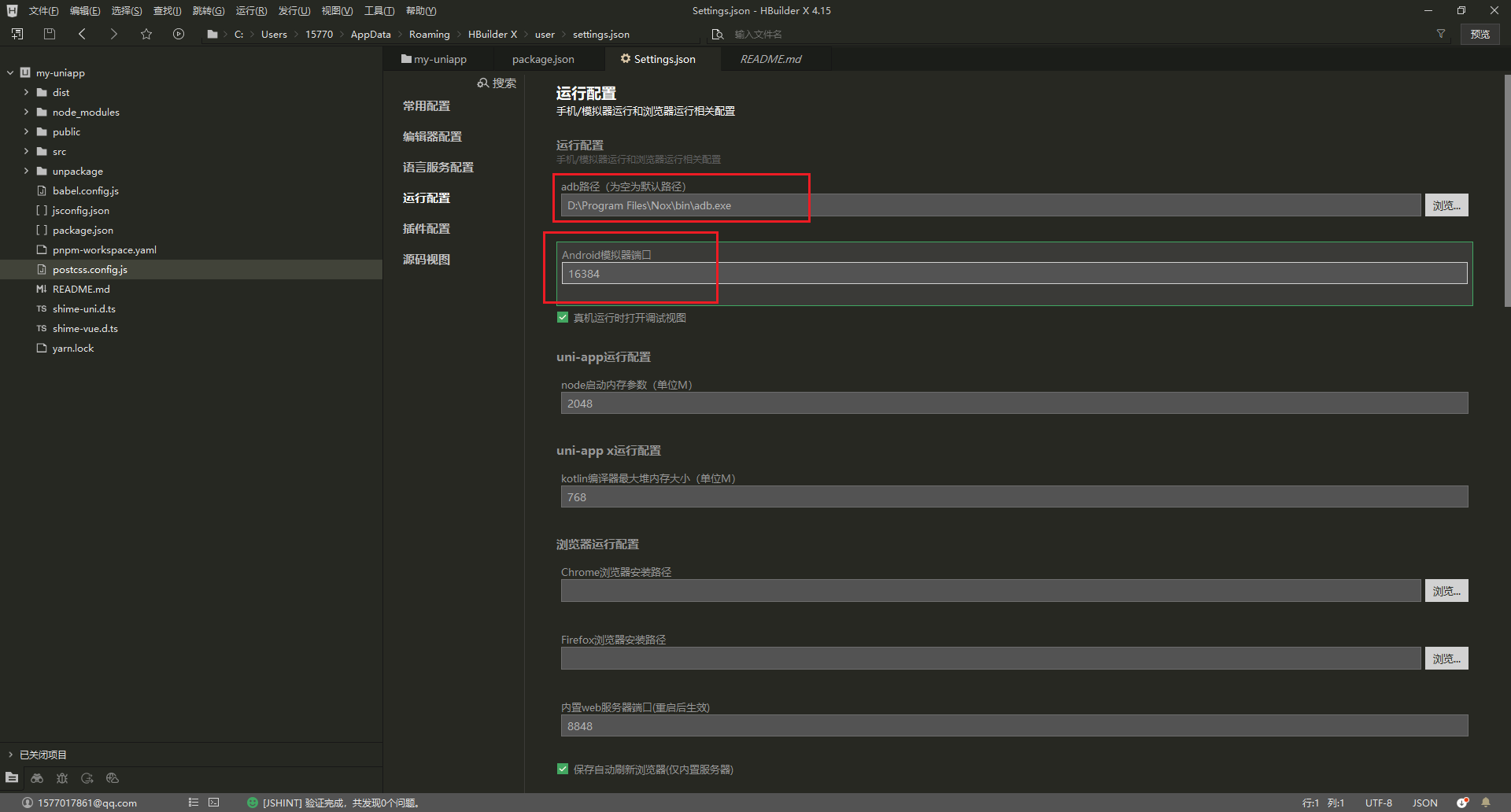
Task: Click the 预览 preview button
Action: (x=1480, y=34)
